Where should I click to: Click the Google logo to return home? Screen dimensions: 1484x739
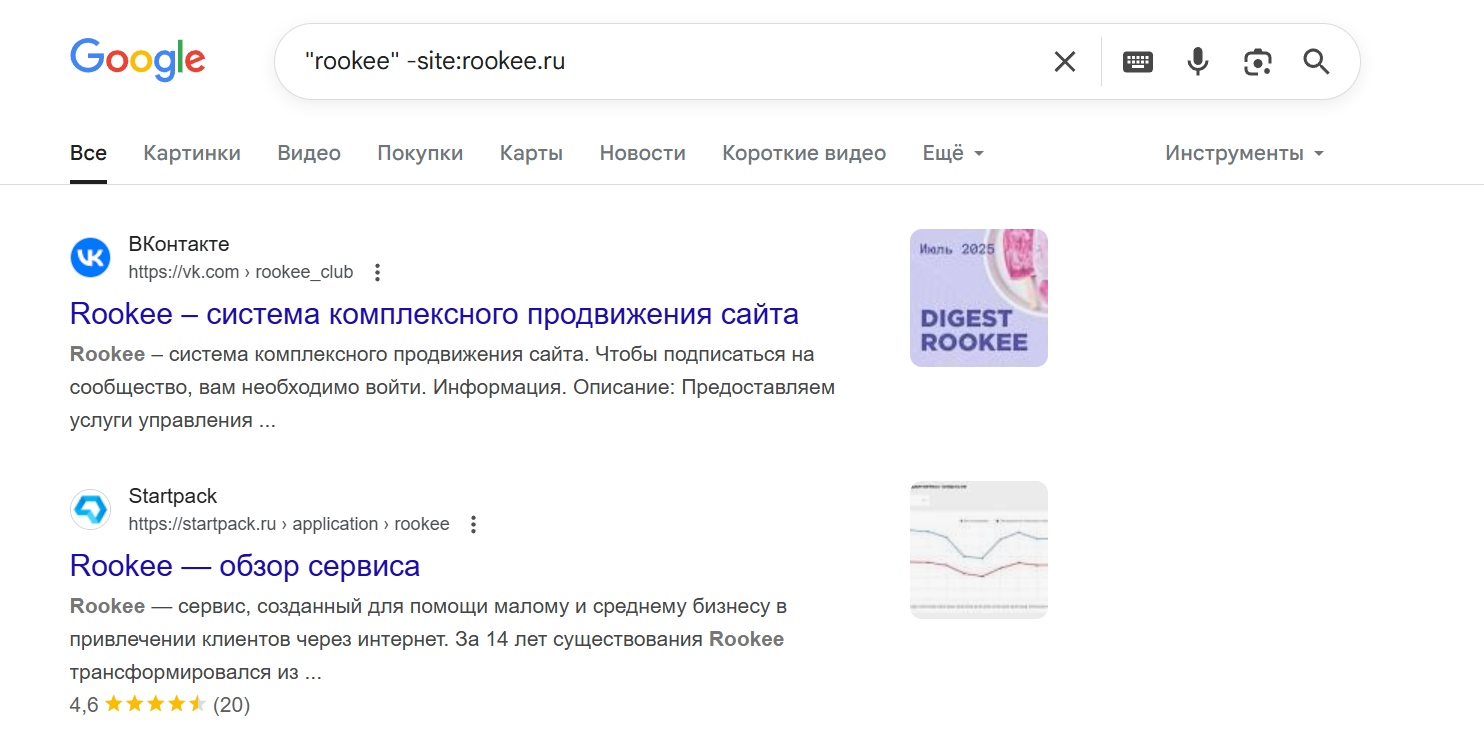point(138,60)
